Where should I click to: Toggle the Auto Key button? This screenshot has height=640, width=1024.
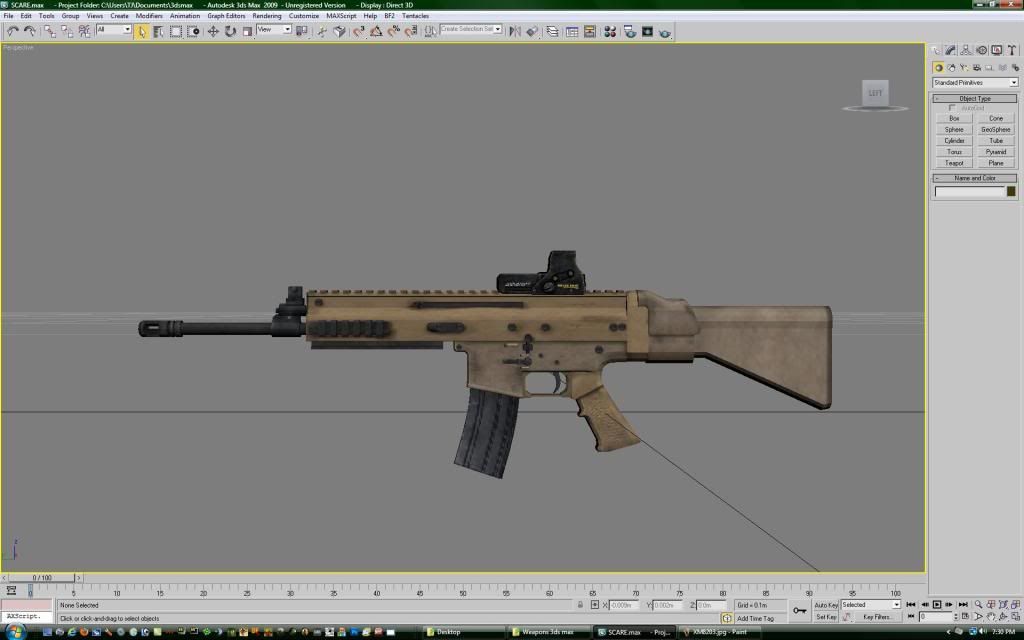(x=826, y=605)
